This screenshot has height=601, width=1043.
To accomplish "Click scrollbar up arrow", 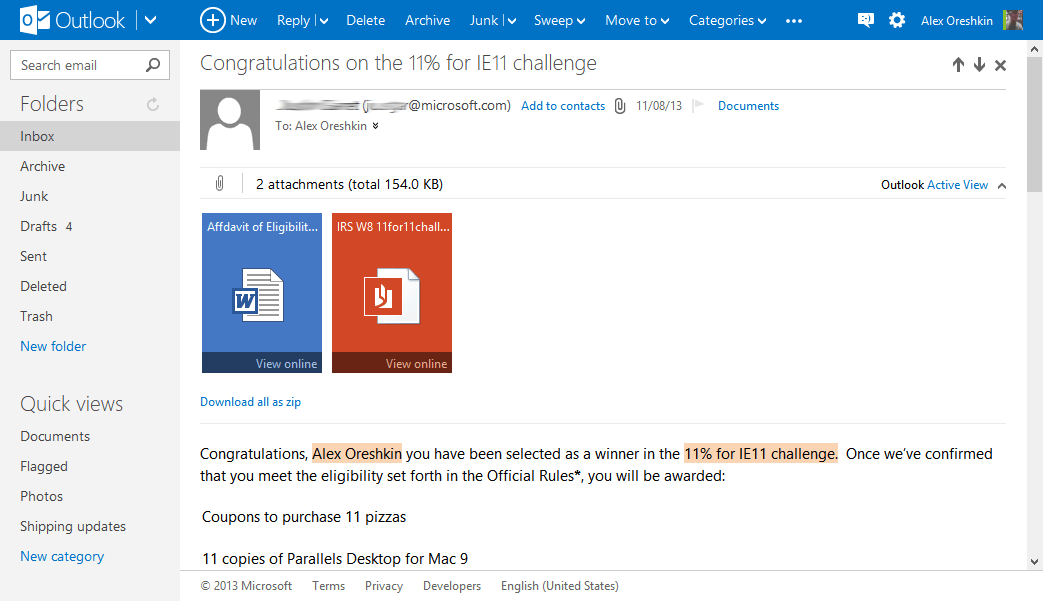I will pyautogui.click(x=1034, y=48).
